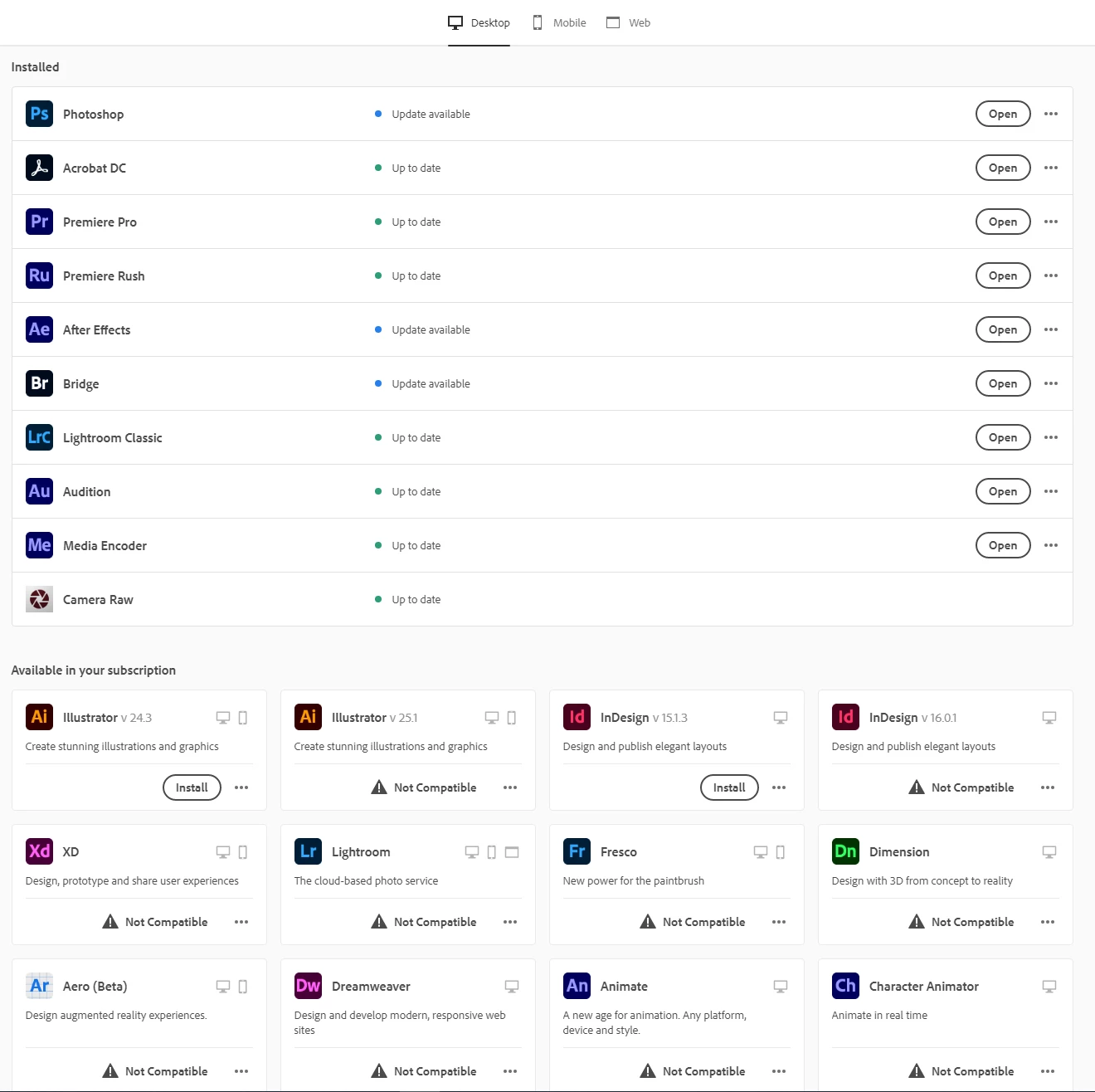The image size is (1095, 1092).
Task: Click the desktop platform icon on Dimension card
Action: pos(1049,852)
